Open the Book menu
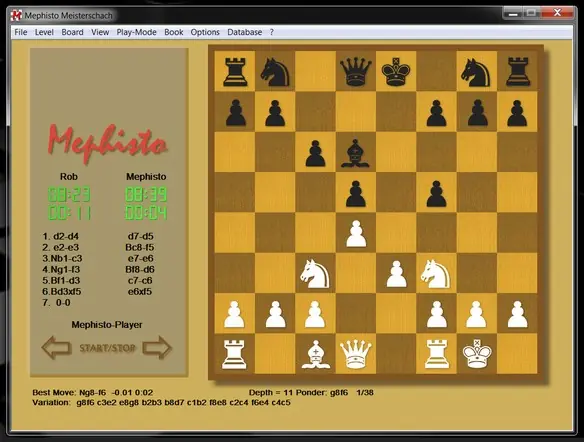Image resolution: width=584 pixels, height=442 pixels. (174, 32)
